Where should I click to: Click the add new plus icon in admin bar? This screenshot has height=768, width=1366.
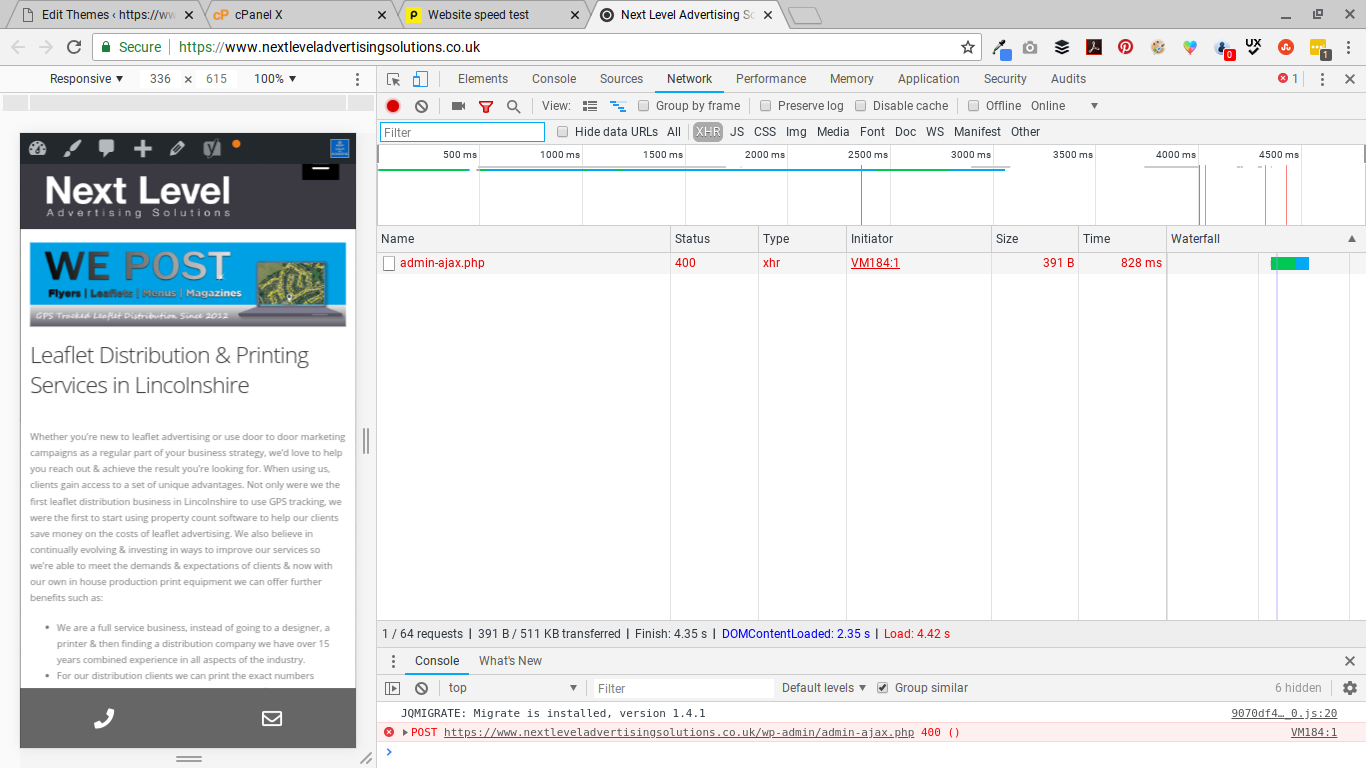pyautogui.click(x=143, y=148)
